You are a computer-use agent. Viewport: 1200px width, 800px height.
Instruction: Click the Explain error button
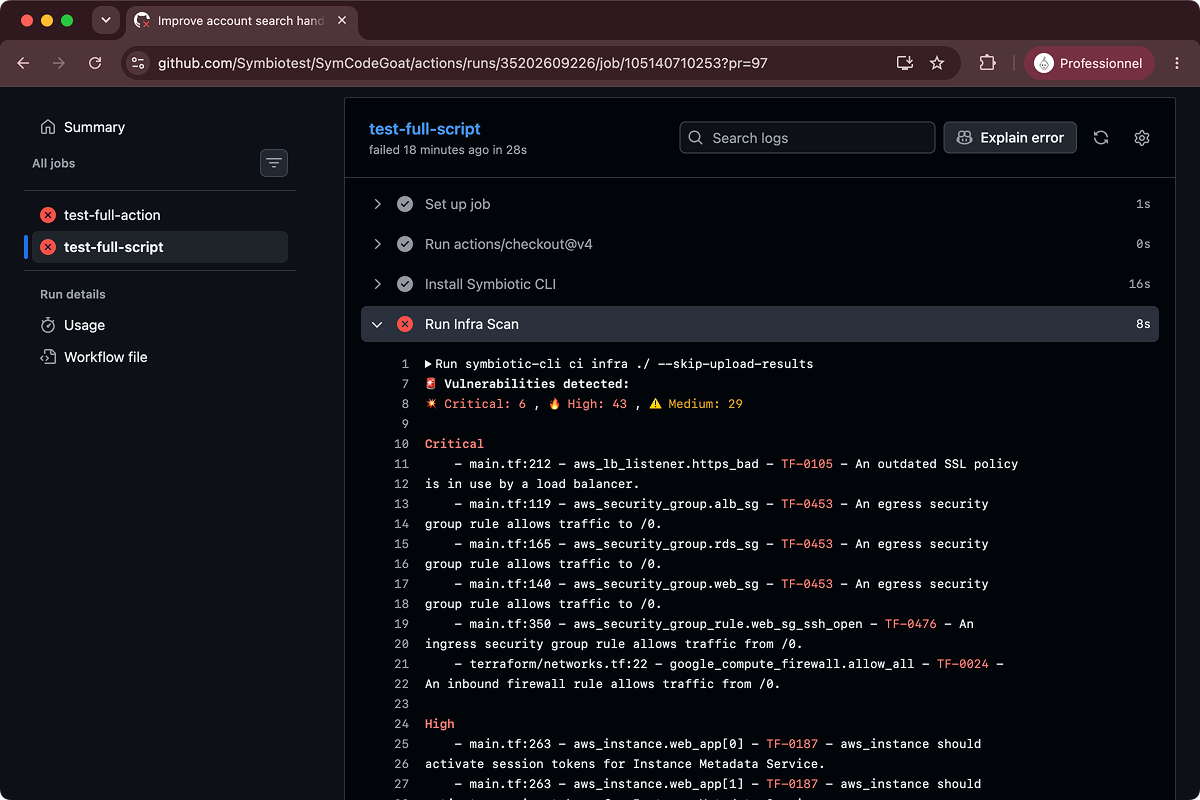[x=1010, y=138]
